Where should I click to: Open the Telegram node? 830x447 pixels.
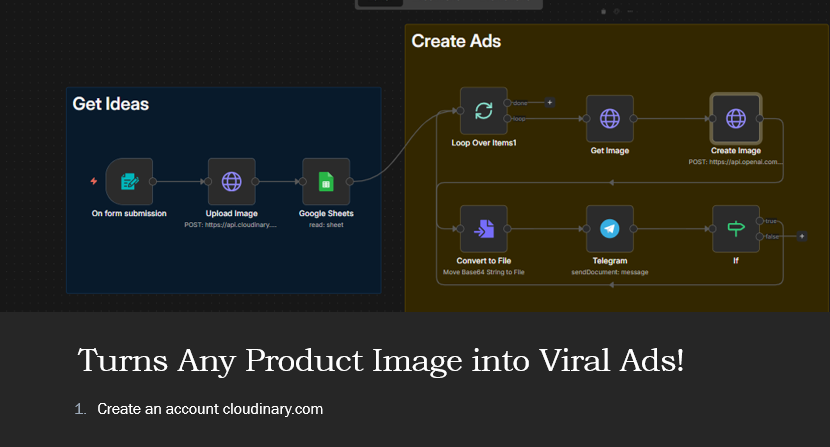(610, 229)
